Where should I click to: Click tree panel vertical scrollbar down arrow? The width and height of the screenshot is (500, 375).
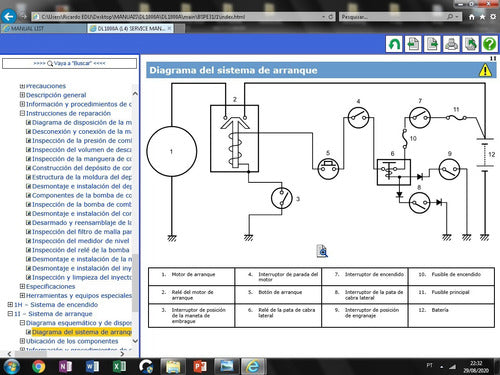(135, 341)
